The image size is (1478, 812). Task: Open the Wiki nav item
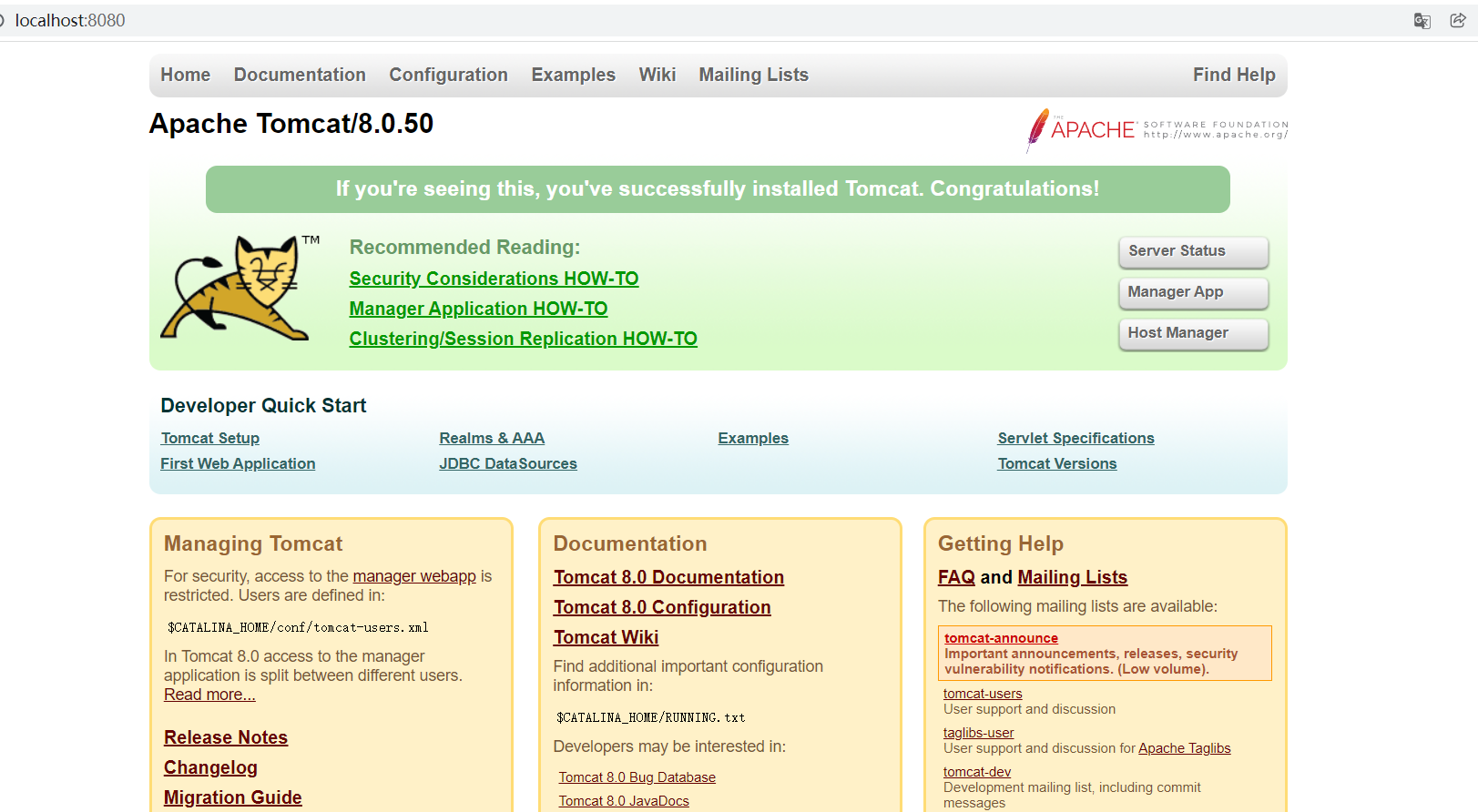657,75
